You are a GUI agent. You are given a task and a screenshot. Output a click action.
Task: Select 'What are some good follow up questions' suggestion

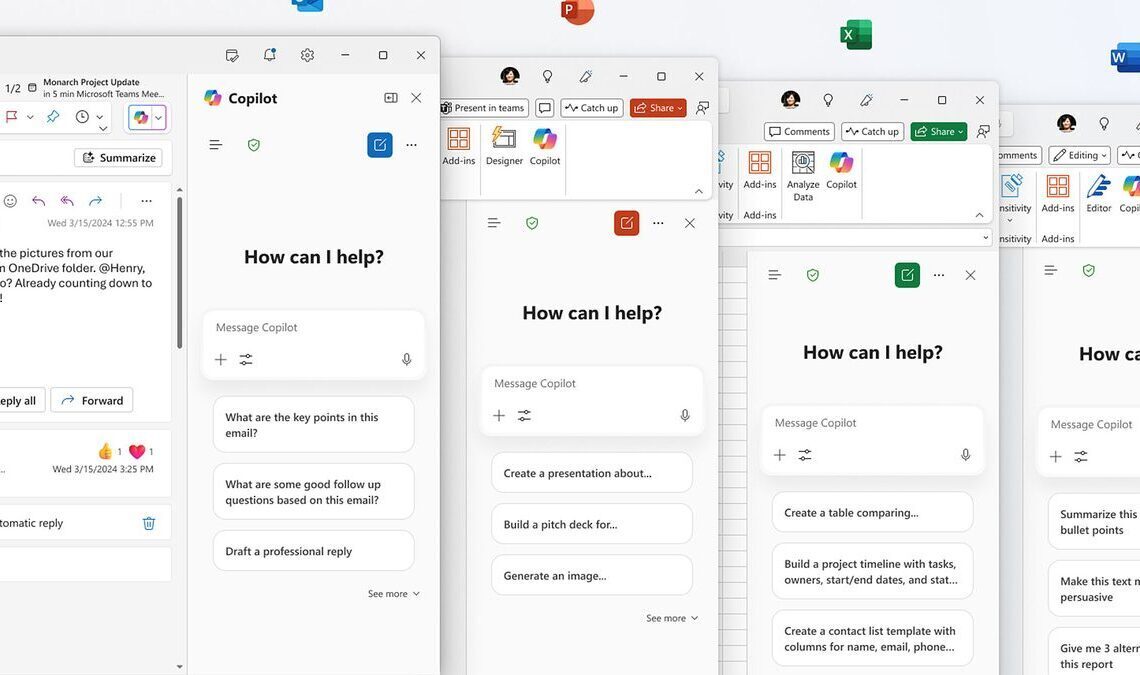(x=313, y=492)
